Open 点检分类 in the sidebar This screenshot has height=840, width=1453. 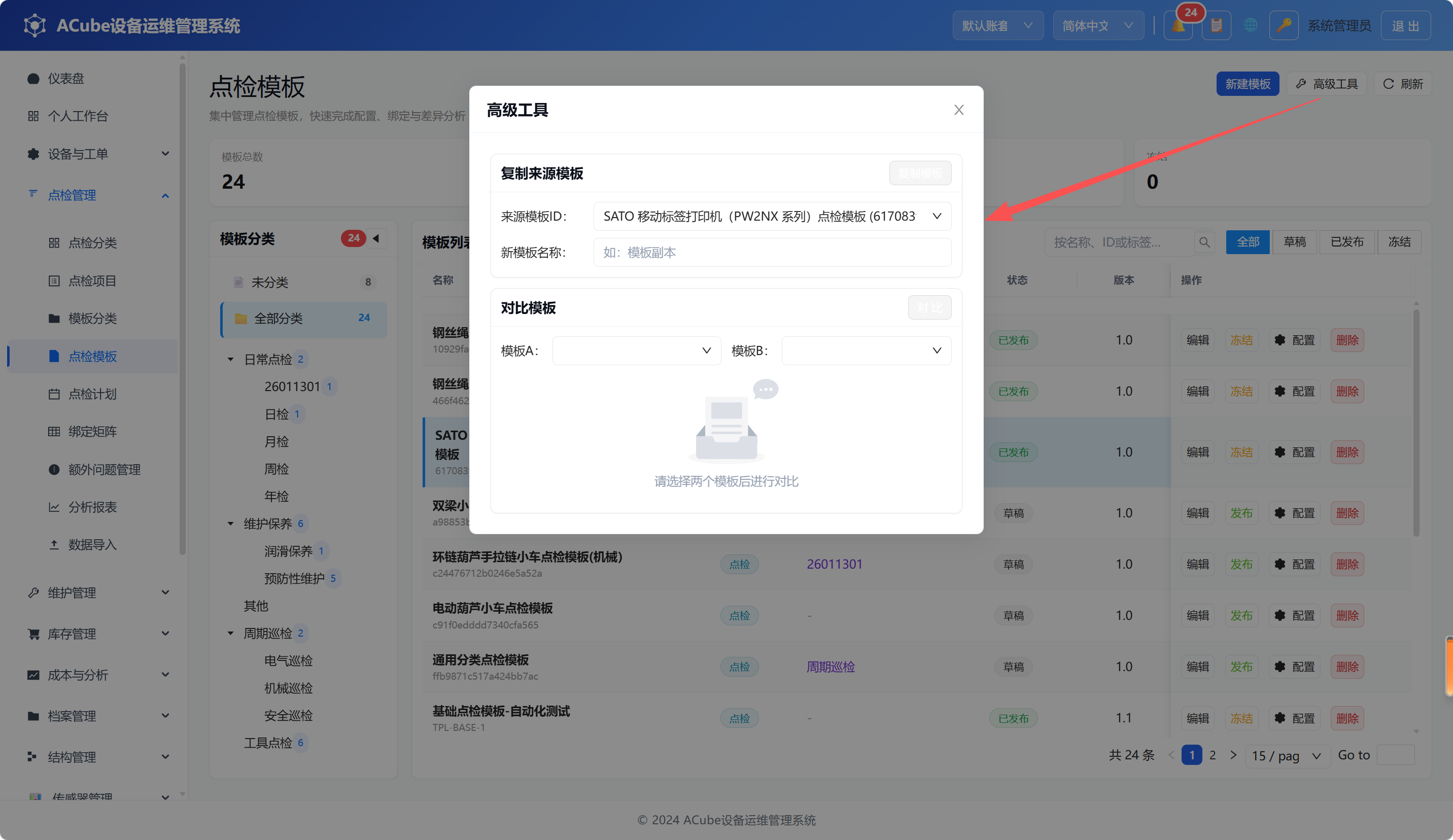click(92, 243)
